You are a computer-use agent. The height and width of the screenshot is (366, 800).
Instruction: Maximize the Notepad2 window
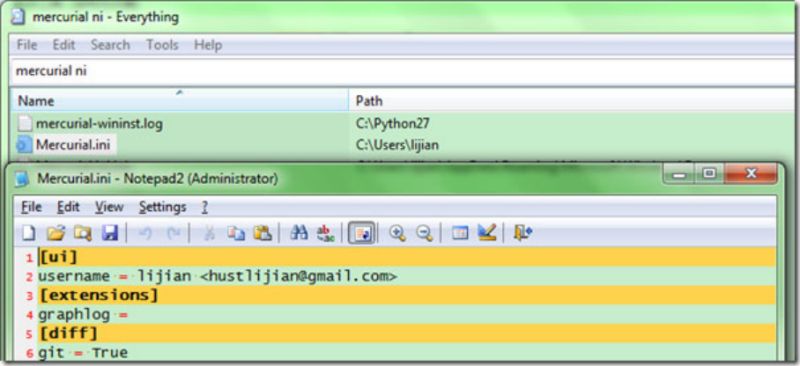(709, 174)
